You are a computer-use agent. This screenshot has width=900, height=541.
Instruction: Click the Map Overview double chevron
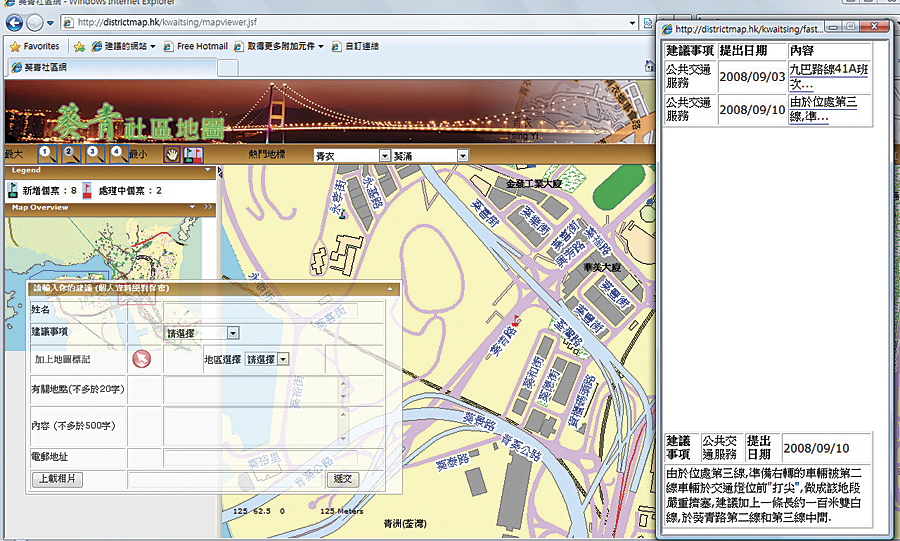[x=208, y=207]
